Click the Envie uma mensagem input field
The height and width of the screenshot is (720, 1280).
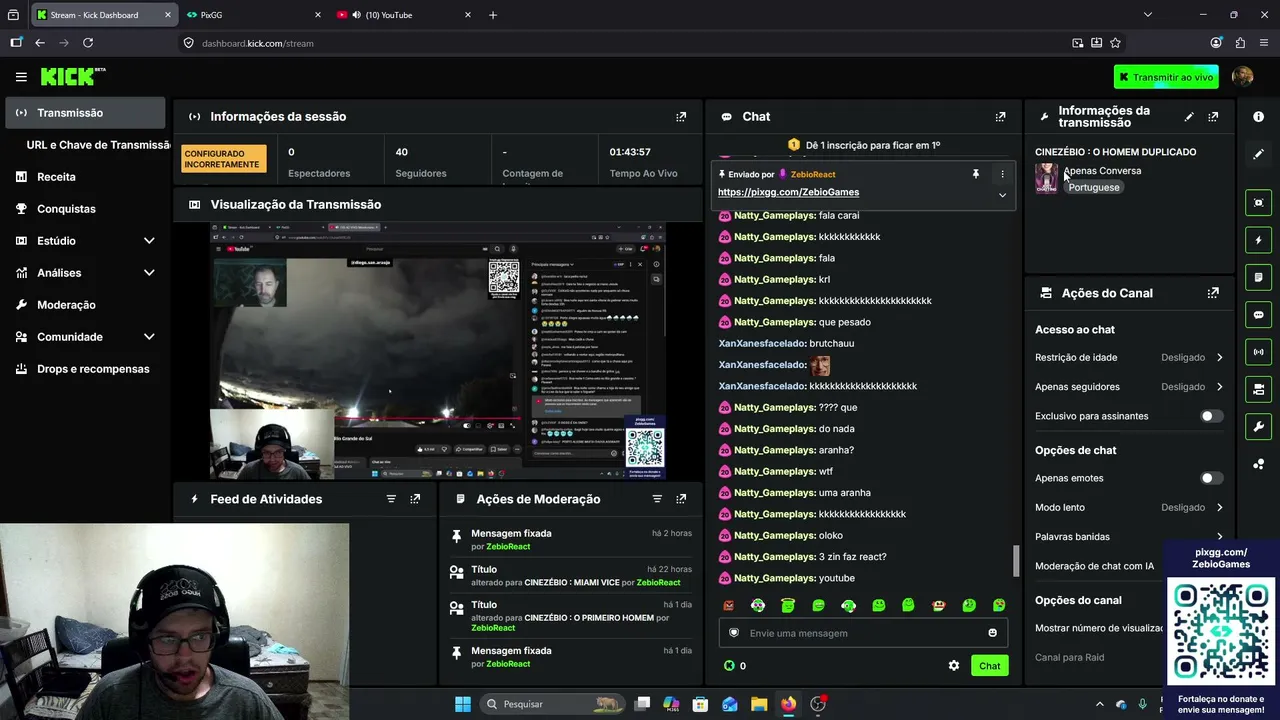pos(861,633)
